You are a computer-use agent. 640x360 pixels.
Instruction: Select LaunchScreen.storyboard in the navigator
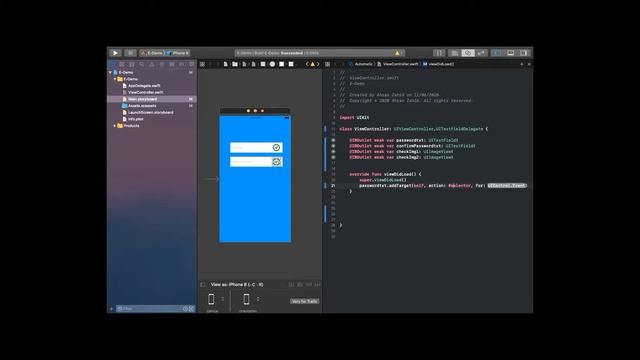click(150, 112)
